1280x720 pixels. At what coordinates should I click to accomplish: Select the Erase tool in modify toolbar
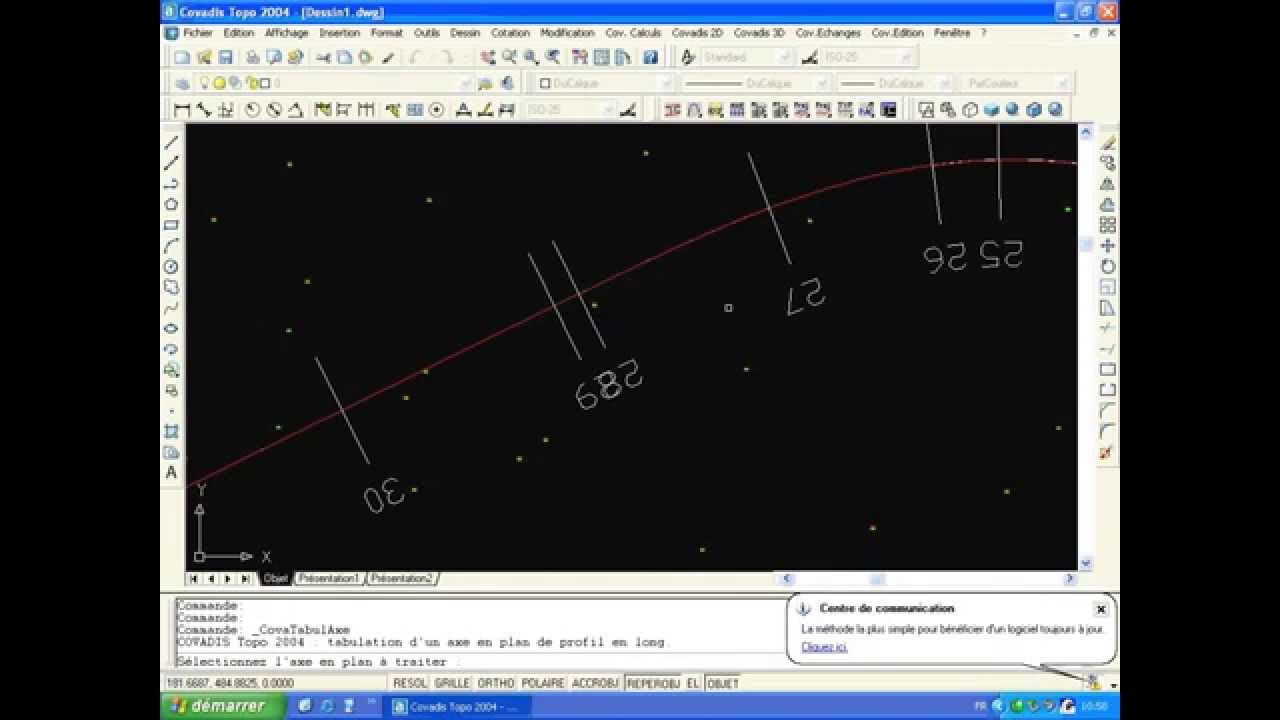point(1107,143)
